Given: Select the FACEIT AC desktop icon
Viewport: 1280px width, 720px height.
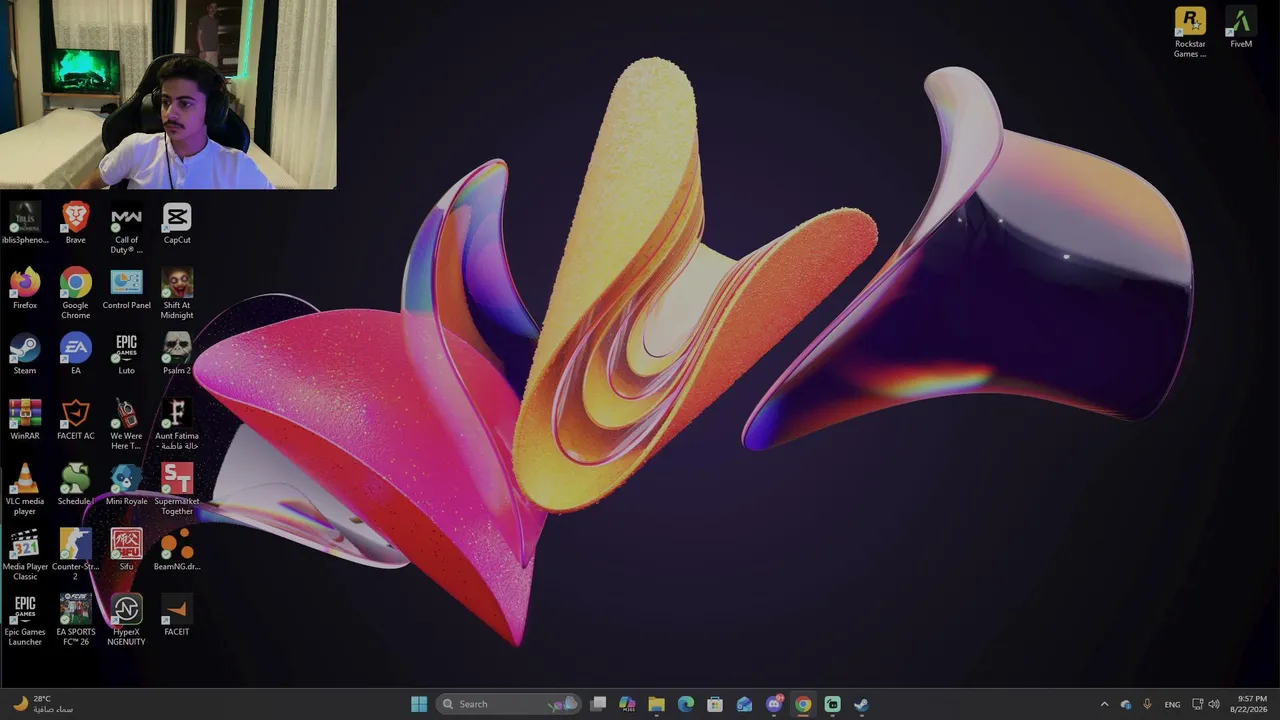Looking at the screenshot, I should (75, 420).
